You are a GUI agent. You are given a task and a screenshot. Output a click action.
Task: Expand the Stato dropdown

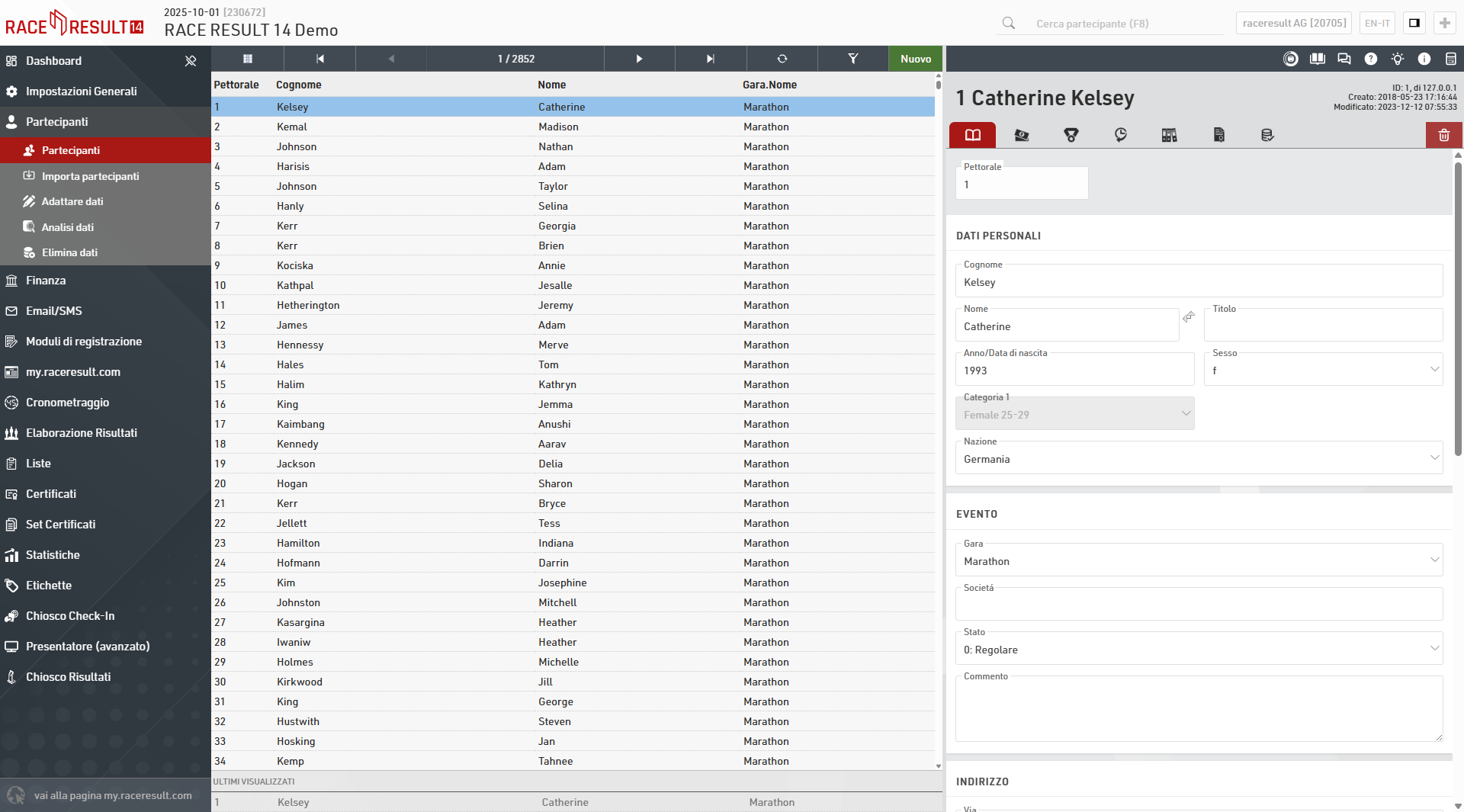[1198, 650]
